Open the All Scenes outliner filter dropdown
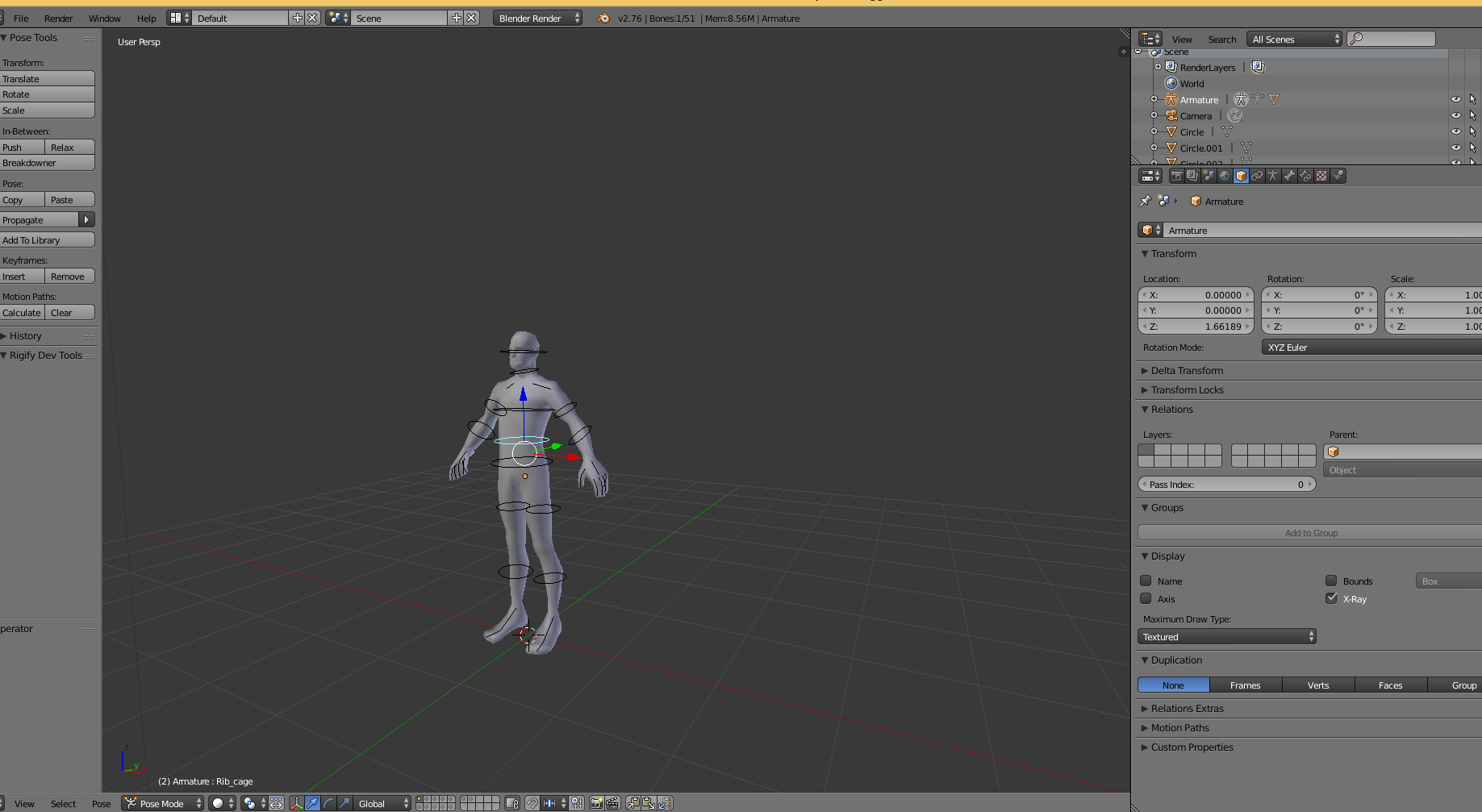1482x812 pixels. [1294, 39]
